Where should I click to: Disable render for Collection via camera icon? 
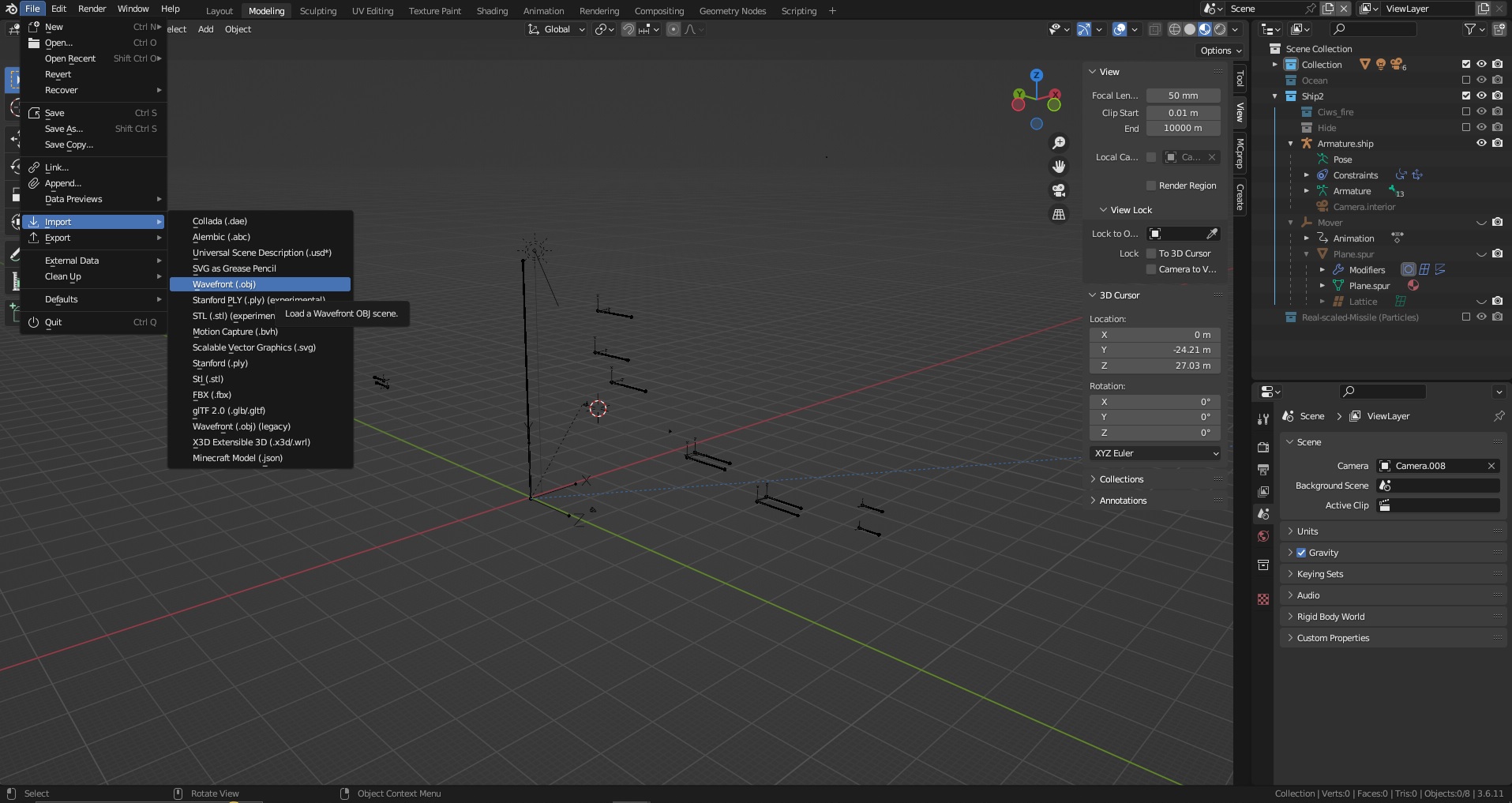coord(1498,65)
